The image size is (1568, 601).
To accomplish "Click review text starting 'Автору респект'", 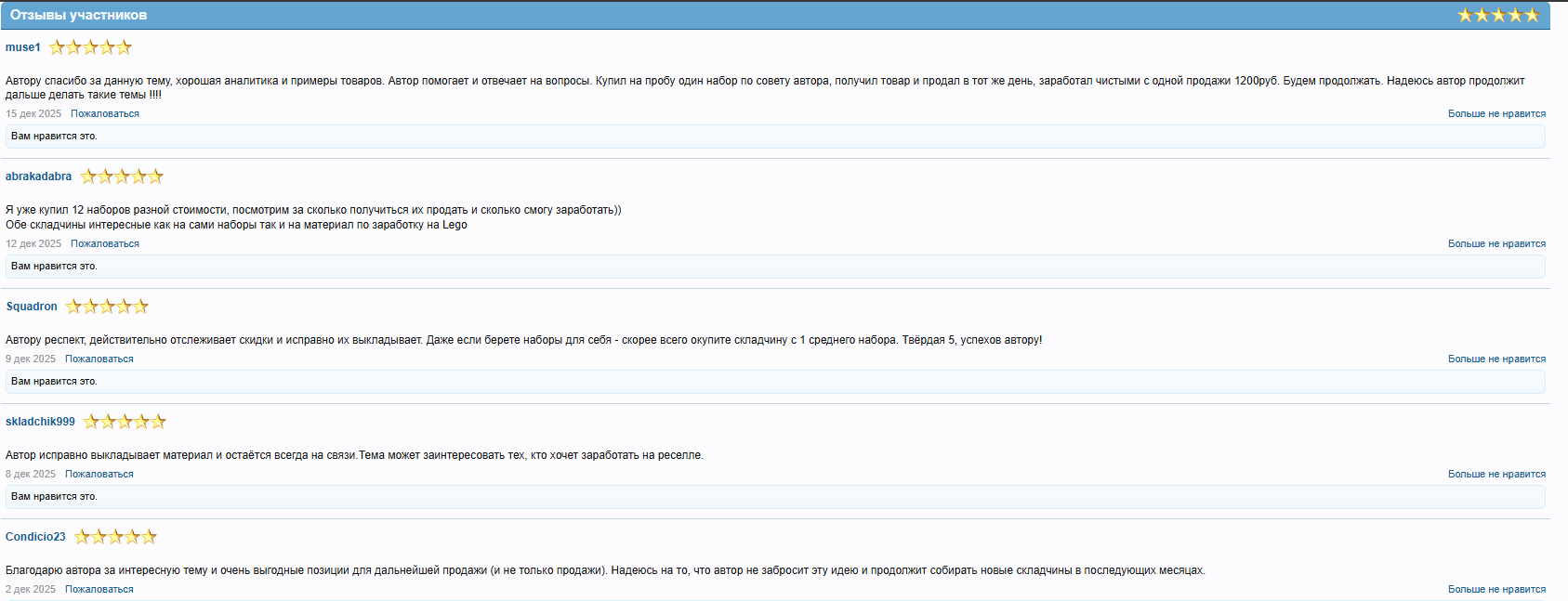I will coord(524,340).
